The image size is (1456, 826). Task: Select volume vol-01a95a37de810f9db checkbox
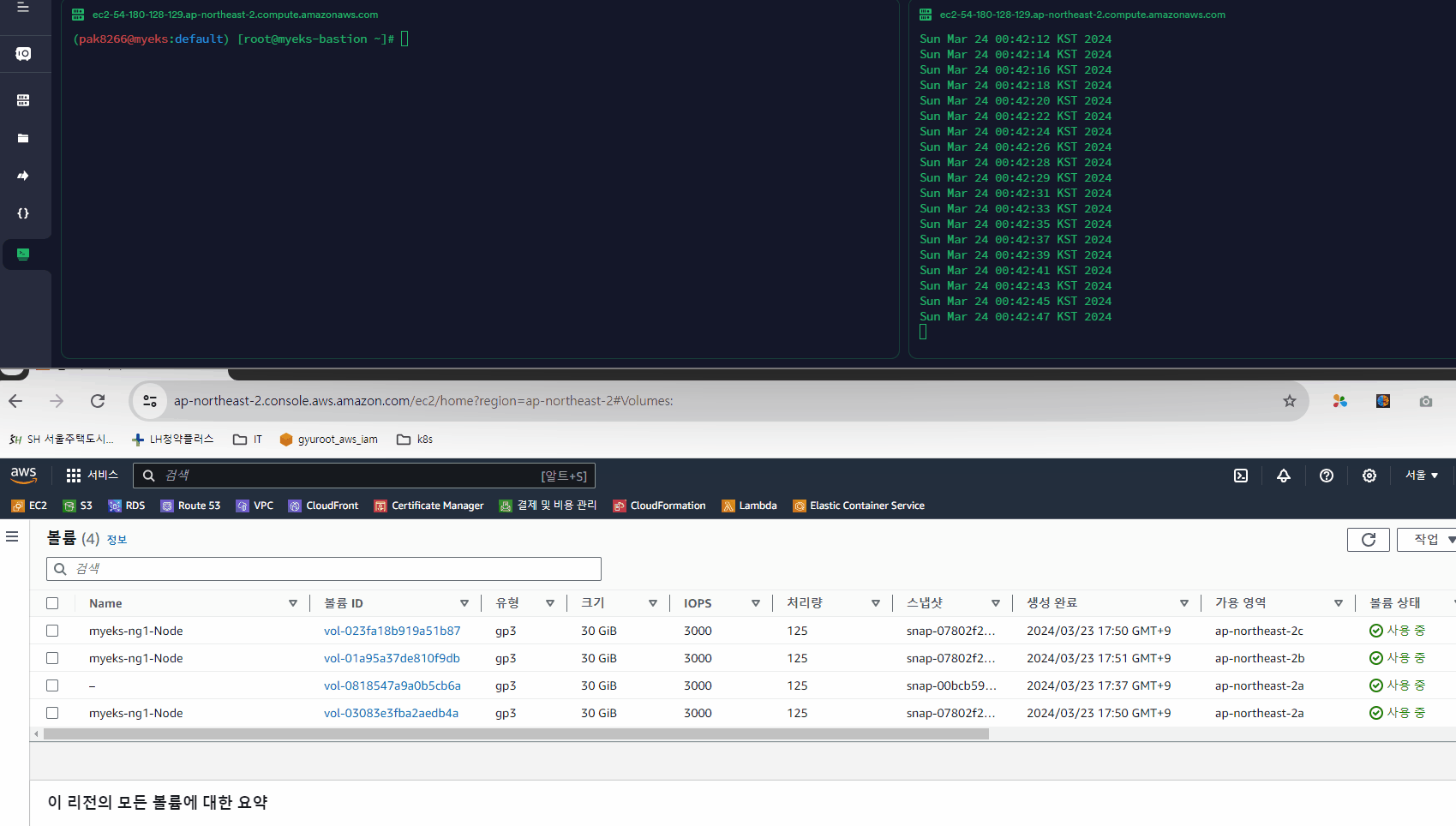coord(52,658)
